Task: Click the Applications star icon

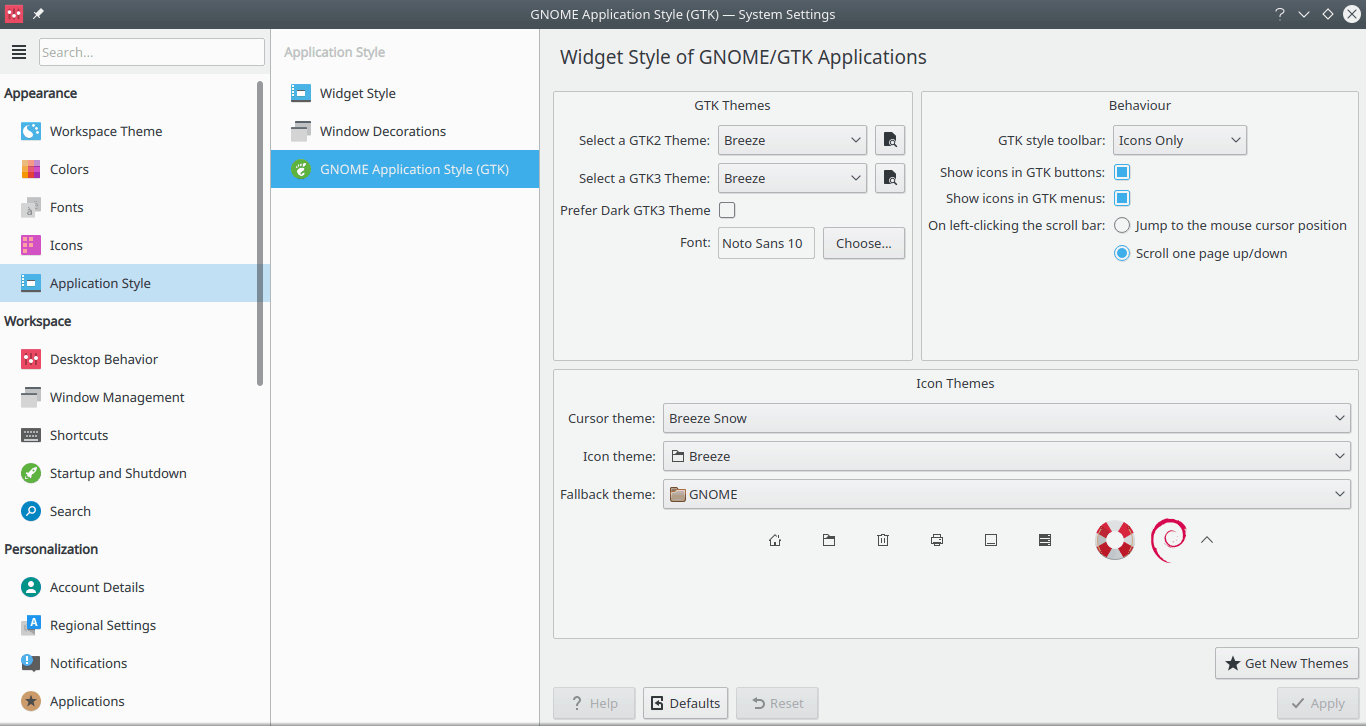Action: pyautogui.click(x=31, y=701)
